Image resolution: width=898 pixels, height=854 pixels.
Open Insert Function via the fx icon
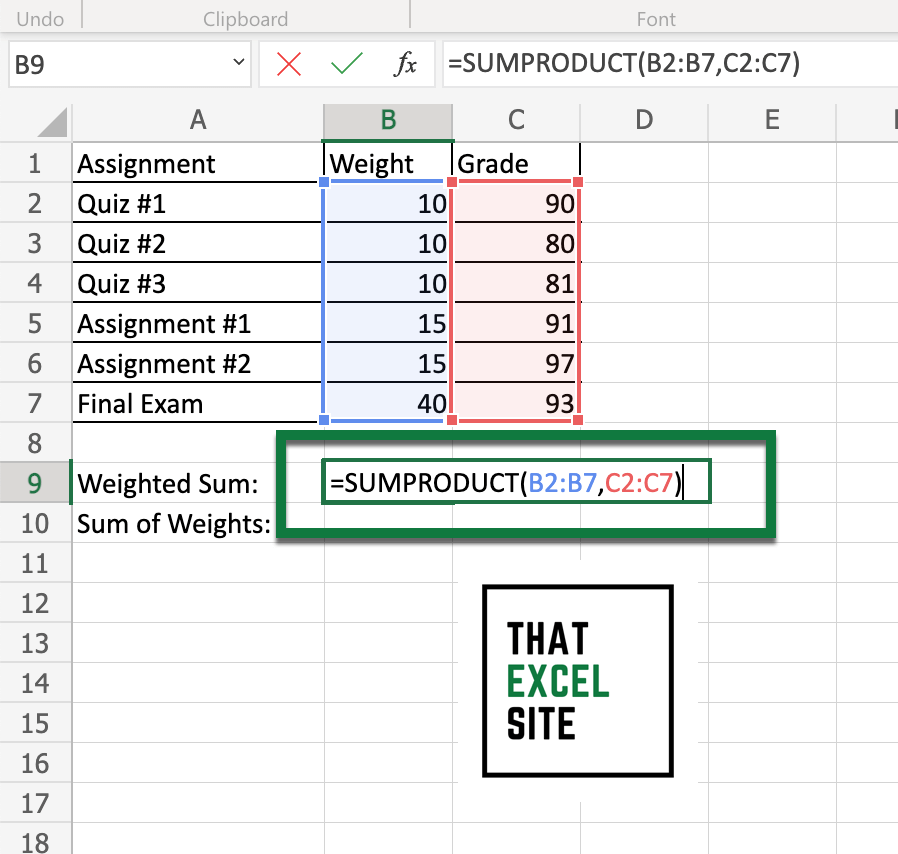(406, 62)
